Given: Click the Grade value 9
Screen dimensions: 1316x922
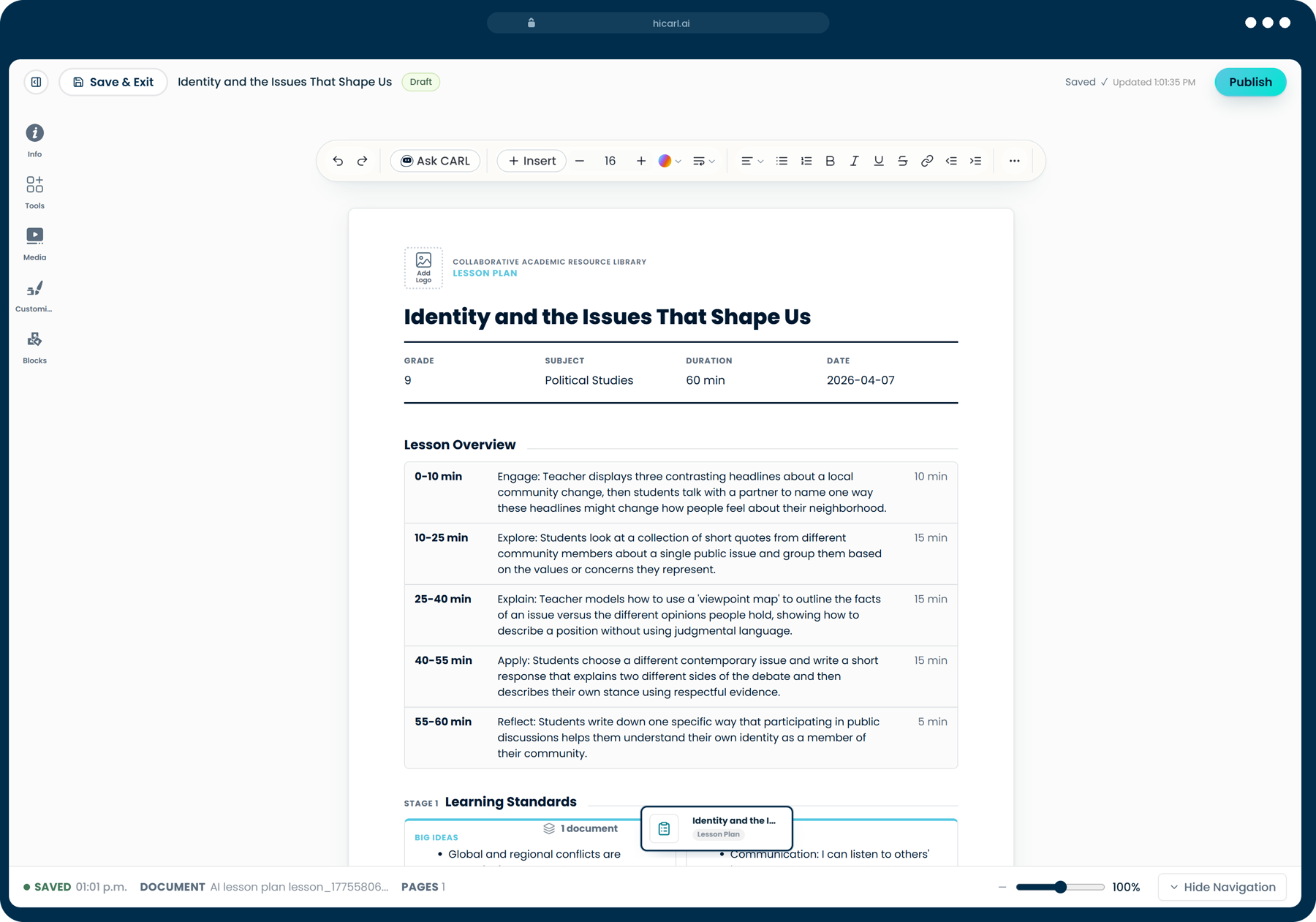Looking at the screenshot, I should 407,380.
